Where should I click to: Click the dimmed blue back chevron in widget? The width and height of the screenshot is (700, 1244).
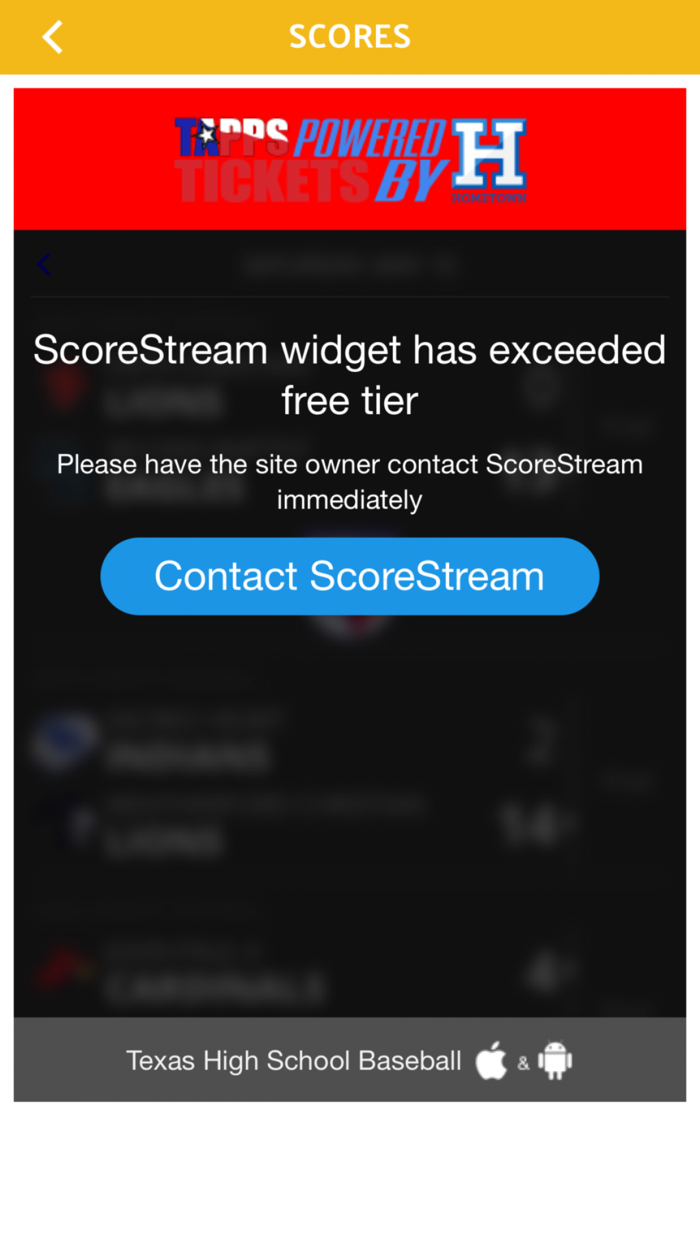(x=43, y=264)
